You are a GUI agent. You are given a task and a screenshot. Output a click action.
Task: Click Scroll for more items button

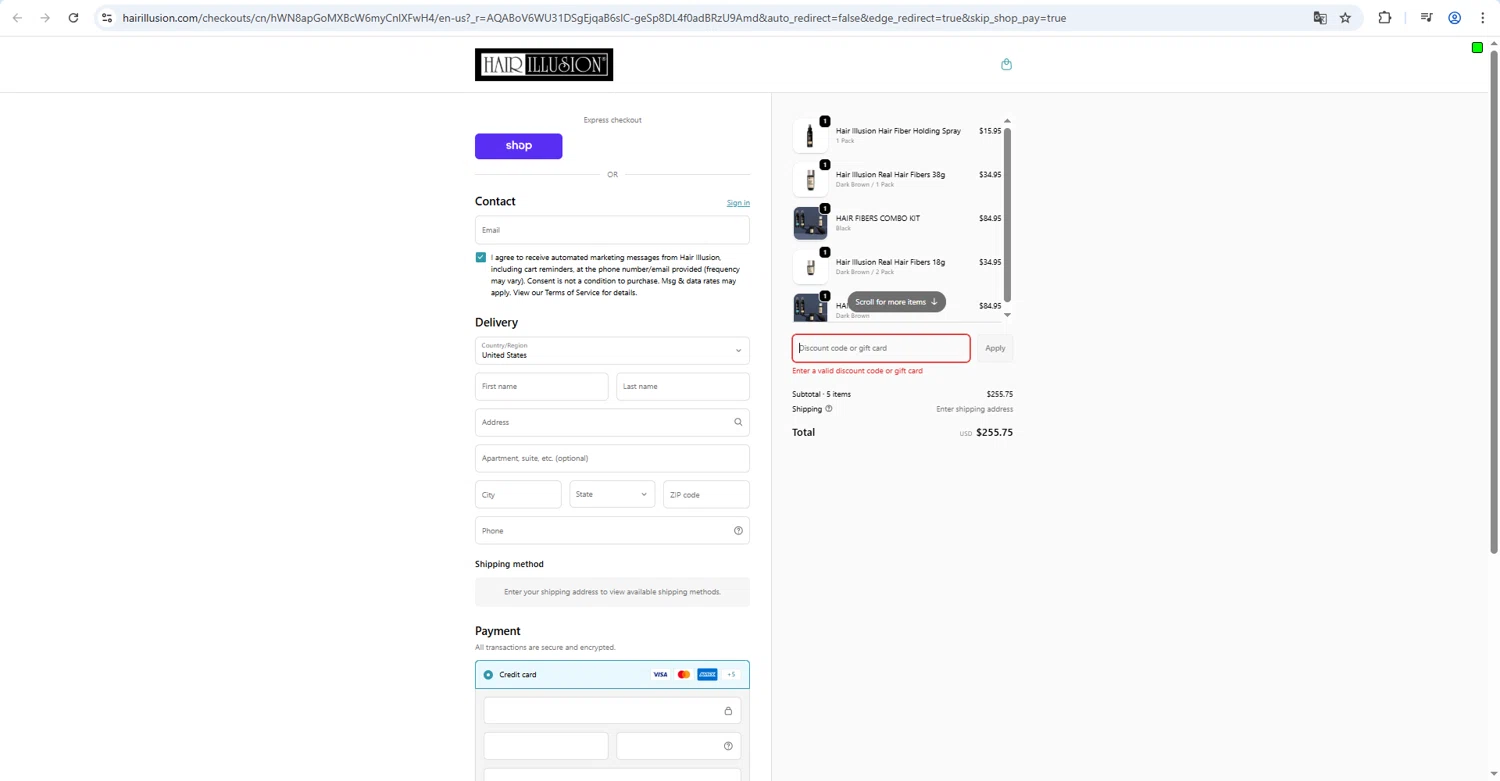(896, 302)
